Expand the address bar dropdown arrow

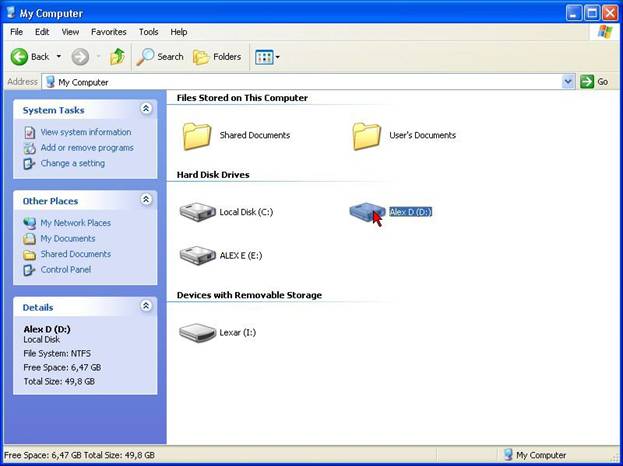point(569,82)
